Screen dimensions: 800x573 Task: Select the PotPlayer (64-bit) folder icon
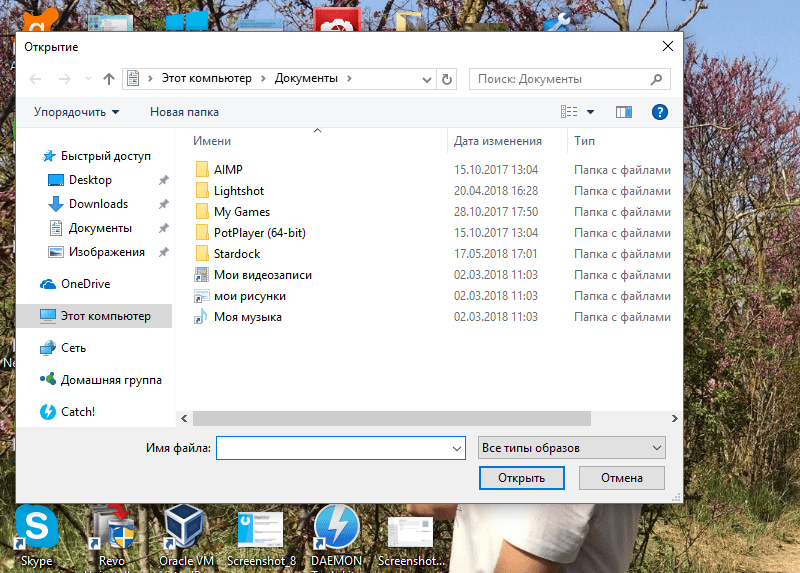coord(202,233)
